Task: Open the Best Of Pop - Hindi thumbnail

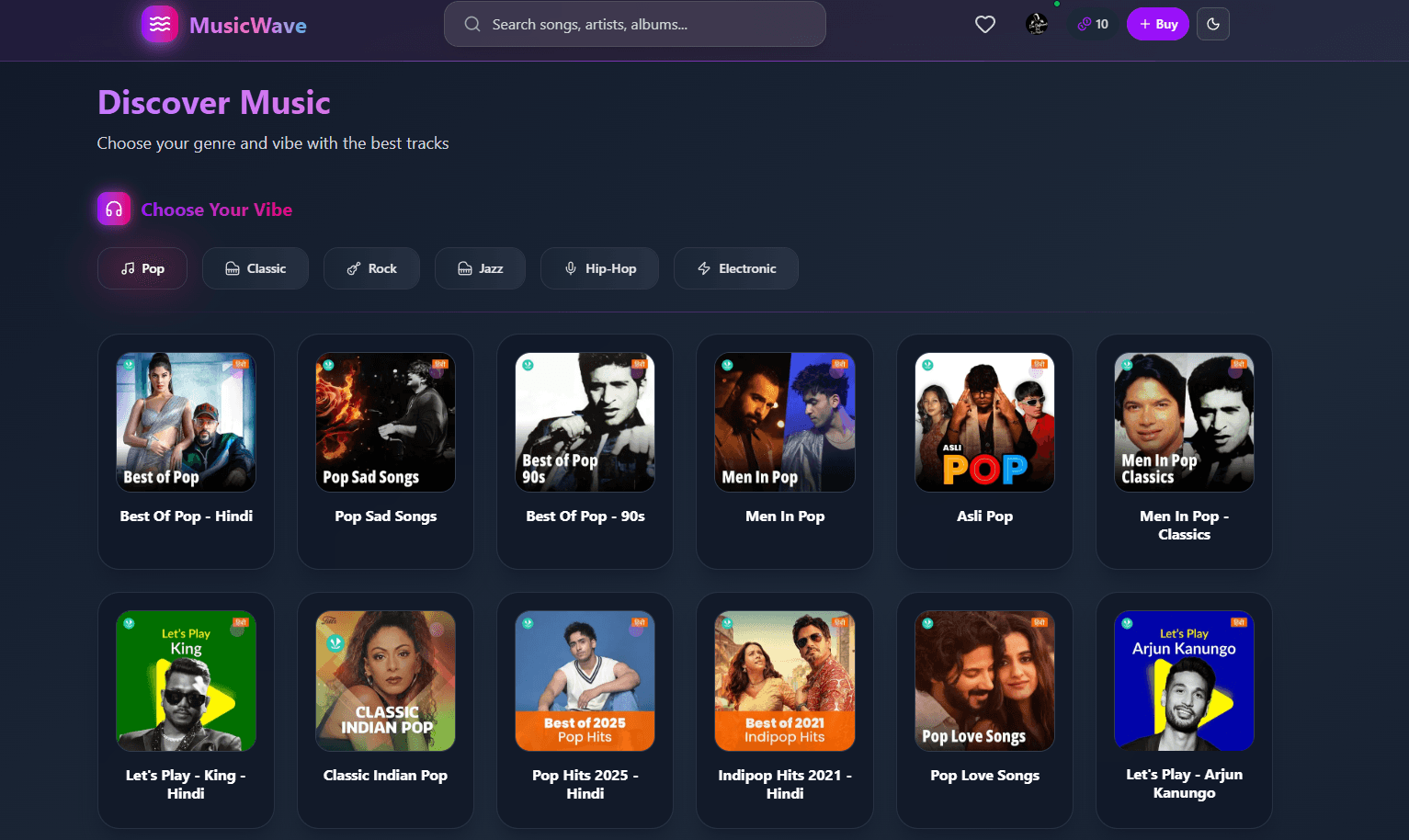Action: click(x=186, y=422)
